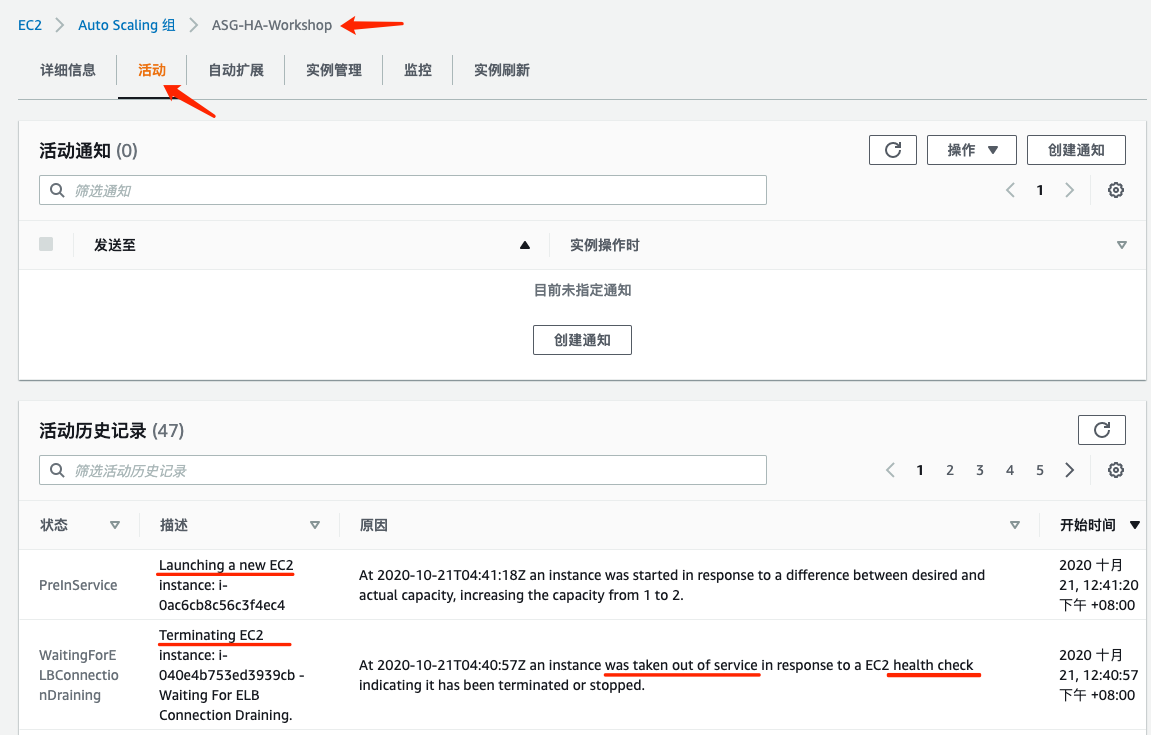Image resolution: width=1151 pixels, height=735 pixels.
Task: Click the top-right 创建通知 button
Action: 1076,149
